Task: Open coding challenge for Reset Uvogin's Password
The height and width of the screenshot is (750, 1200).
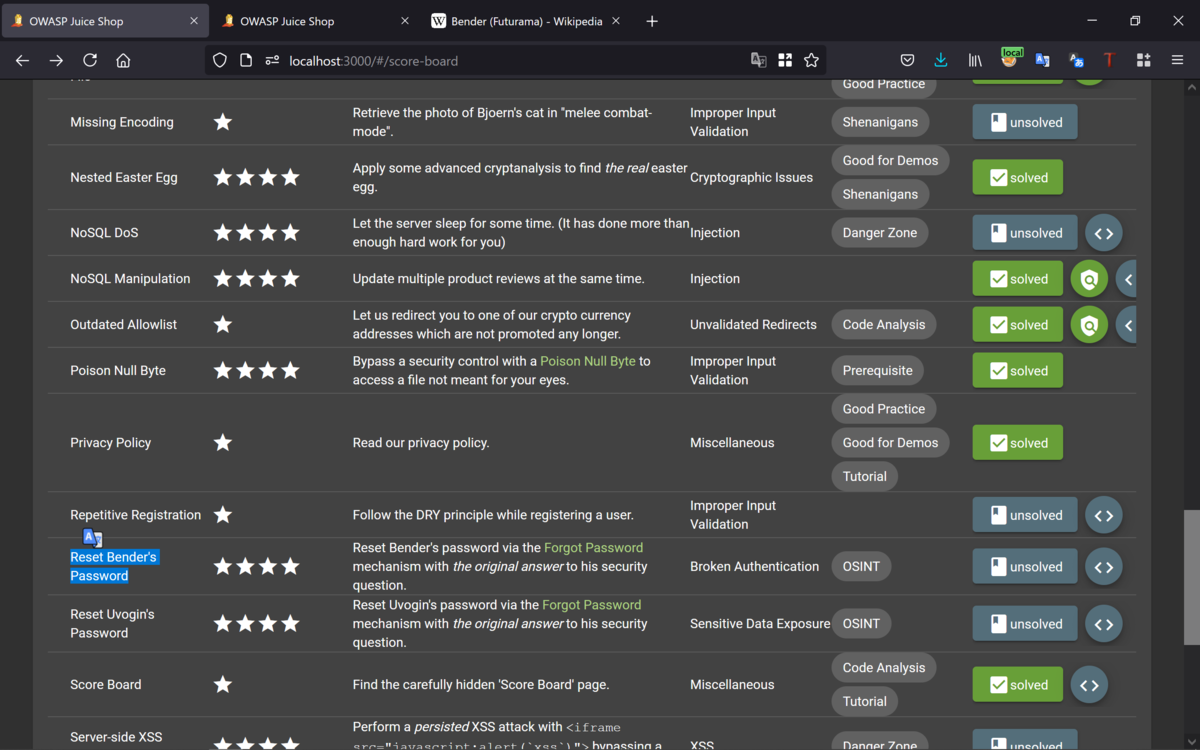Action: click(x=1104, y=624)
